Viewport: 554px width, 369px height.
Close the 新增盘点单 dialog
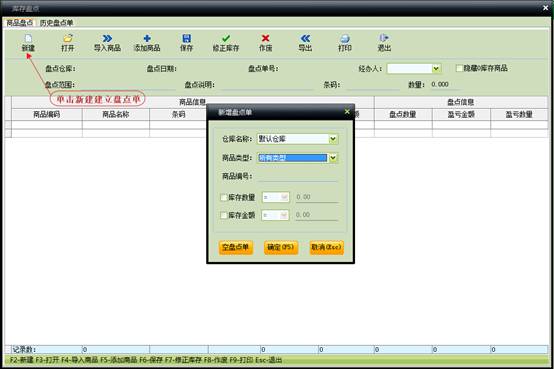pos(347,112)
